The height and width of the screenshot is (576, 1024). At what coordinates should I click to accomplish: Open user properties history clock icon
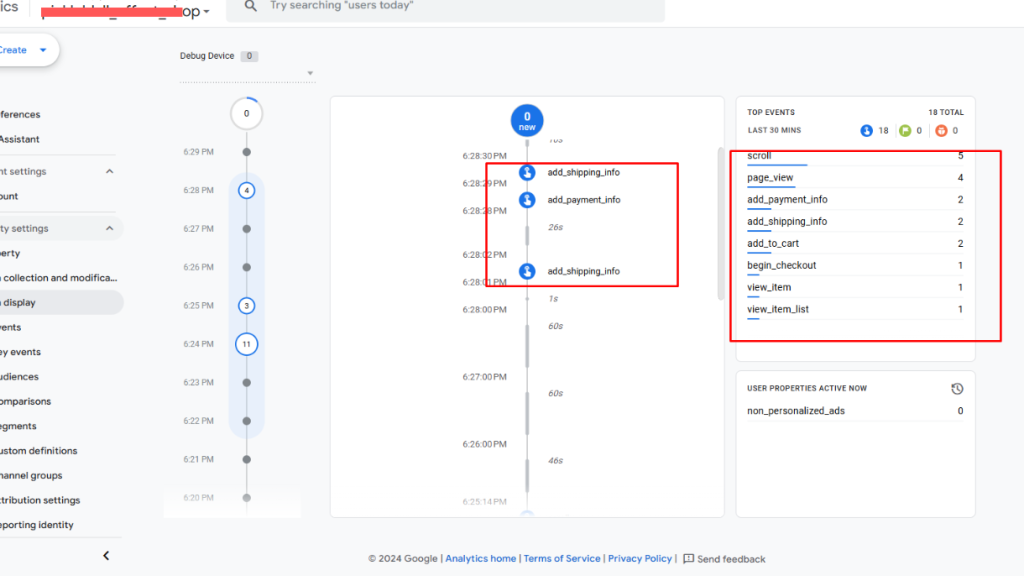[x=957, y=389]
